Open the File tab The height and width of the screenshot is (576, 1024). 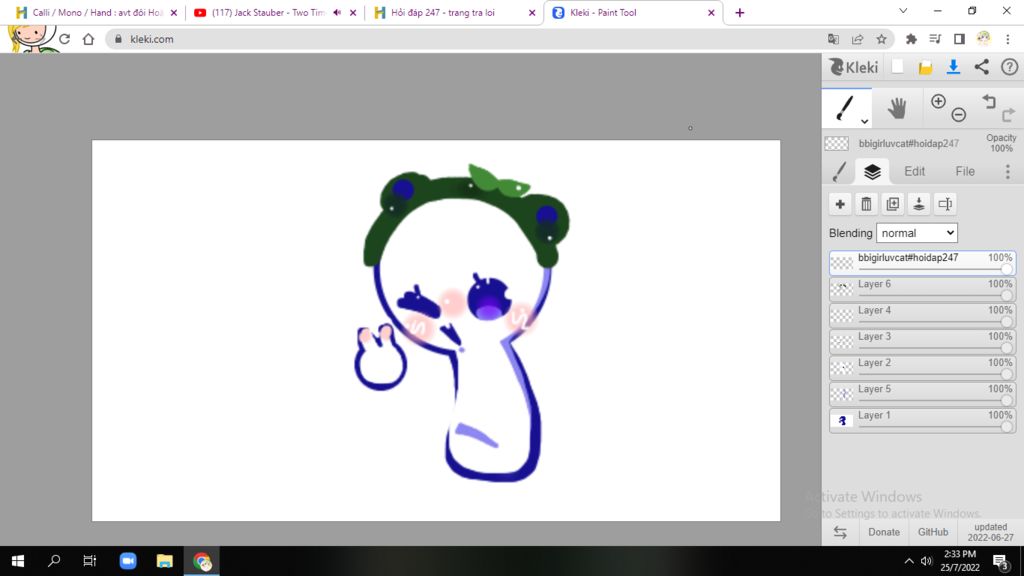(965, 171)
